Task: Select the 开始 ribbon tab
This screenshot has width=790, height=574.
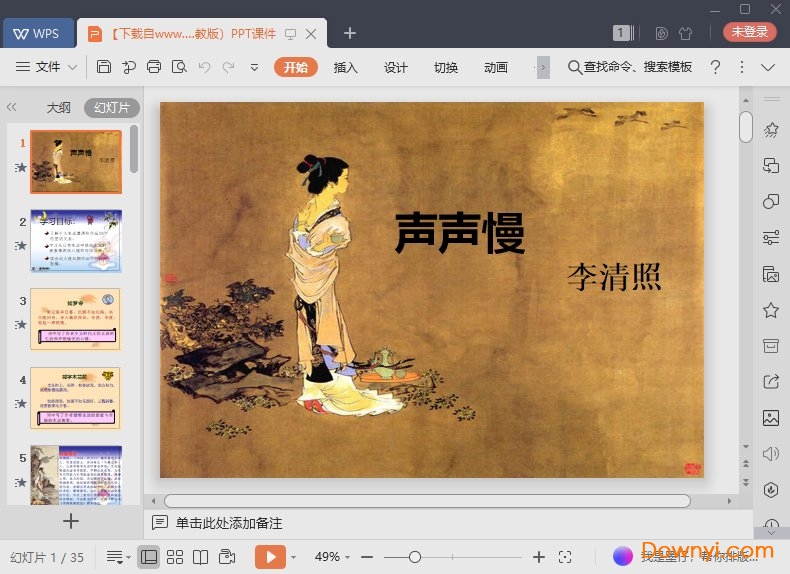Action: [296, 67]
